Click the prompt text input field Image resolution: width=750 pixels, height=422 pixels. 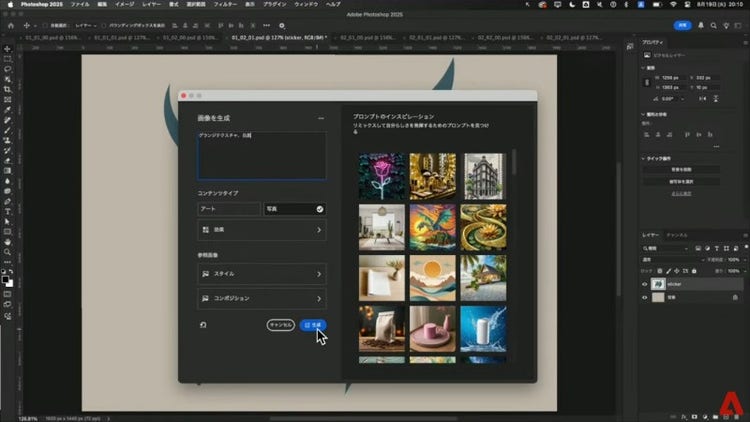pyautogui.click(x=262, y=156)
